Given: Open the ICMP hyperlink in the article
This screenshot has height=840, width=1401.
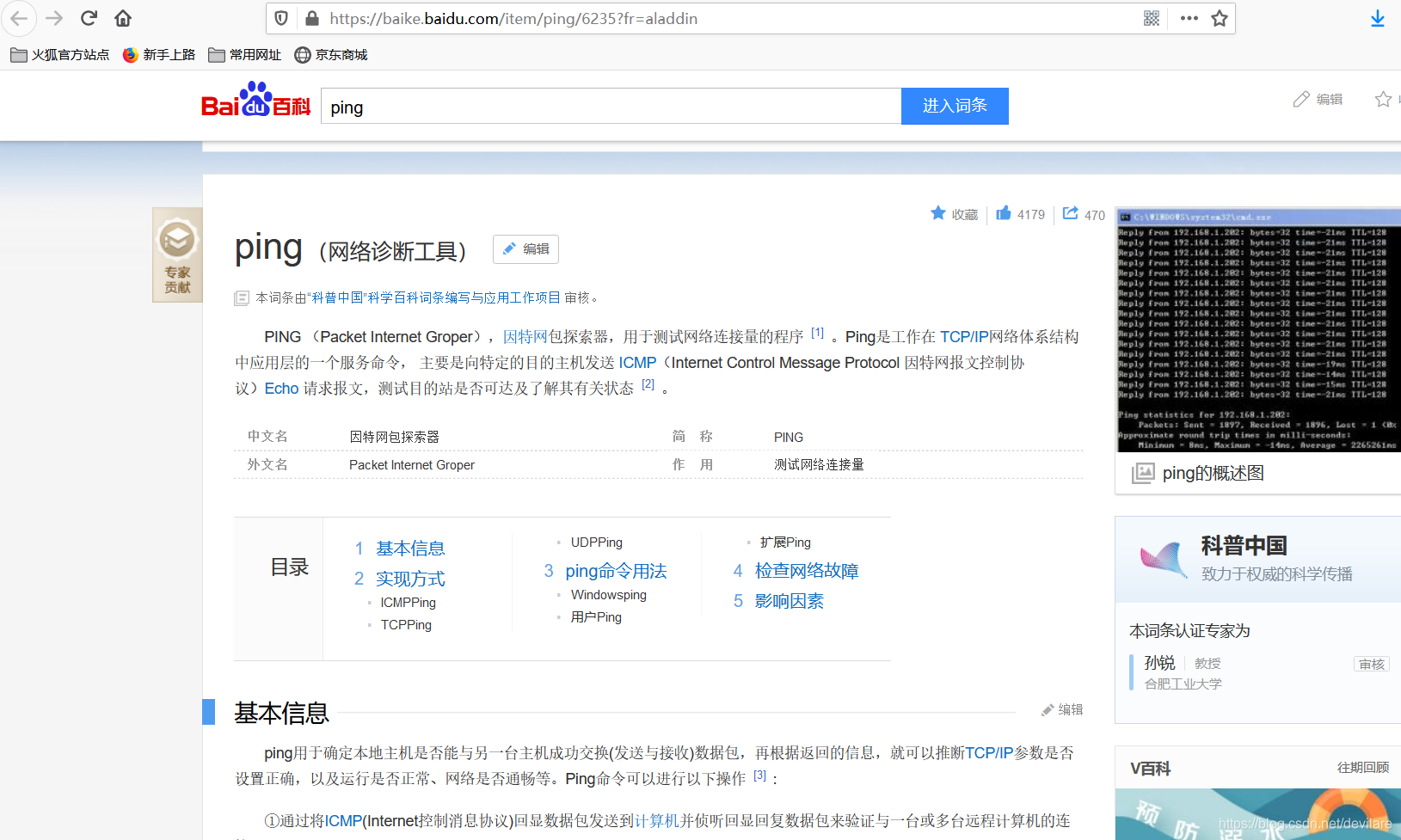Looking at the screenshot, I should coord(636,362).
